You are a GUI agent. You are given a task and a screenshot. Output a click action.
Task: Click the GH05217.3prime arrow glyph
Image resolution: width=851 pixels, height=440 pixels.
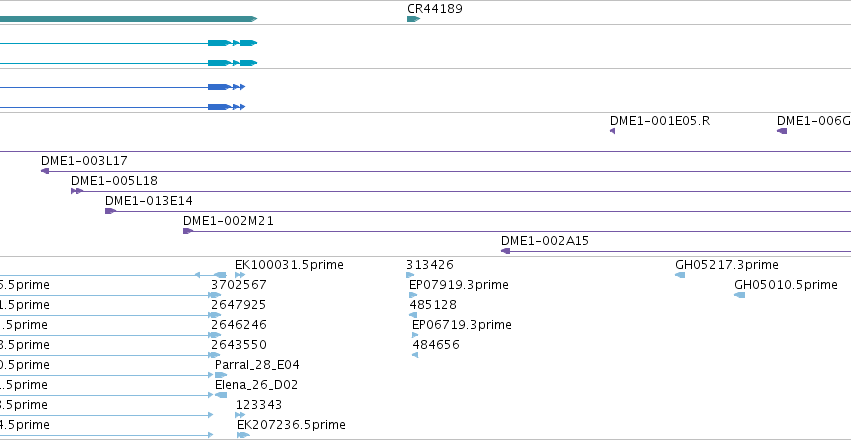[680, 275]
